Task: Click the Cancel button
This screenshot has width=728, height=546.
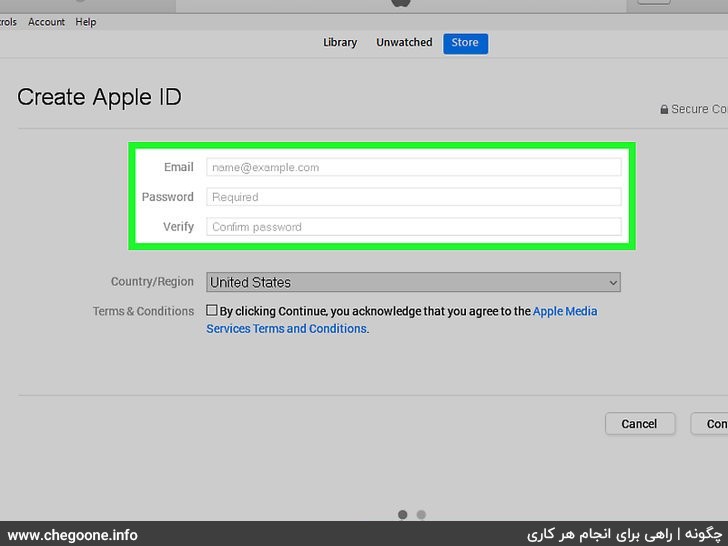Action: 639,424
